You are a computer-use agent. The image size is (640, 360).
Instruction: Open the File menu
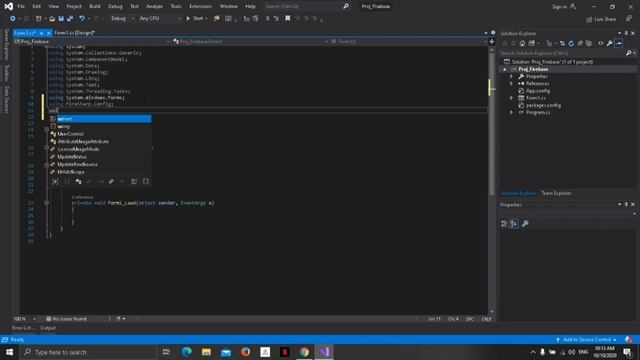(21, 7)
